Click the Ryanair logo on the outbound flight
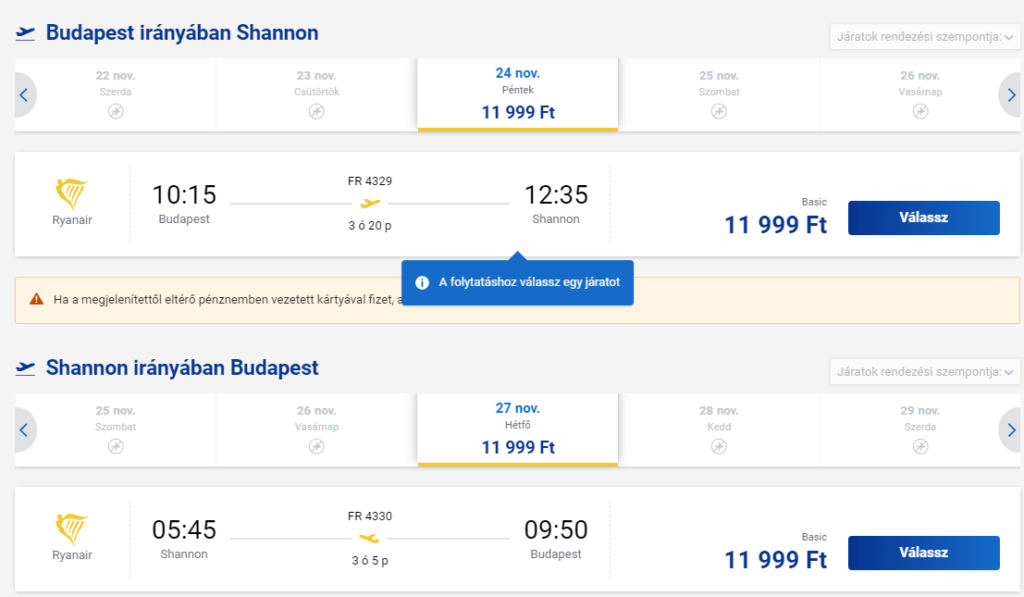Viewport: 1024px width, 597px height. 72,194
